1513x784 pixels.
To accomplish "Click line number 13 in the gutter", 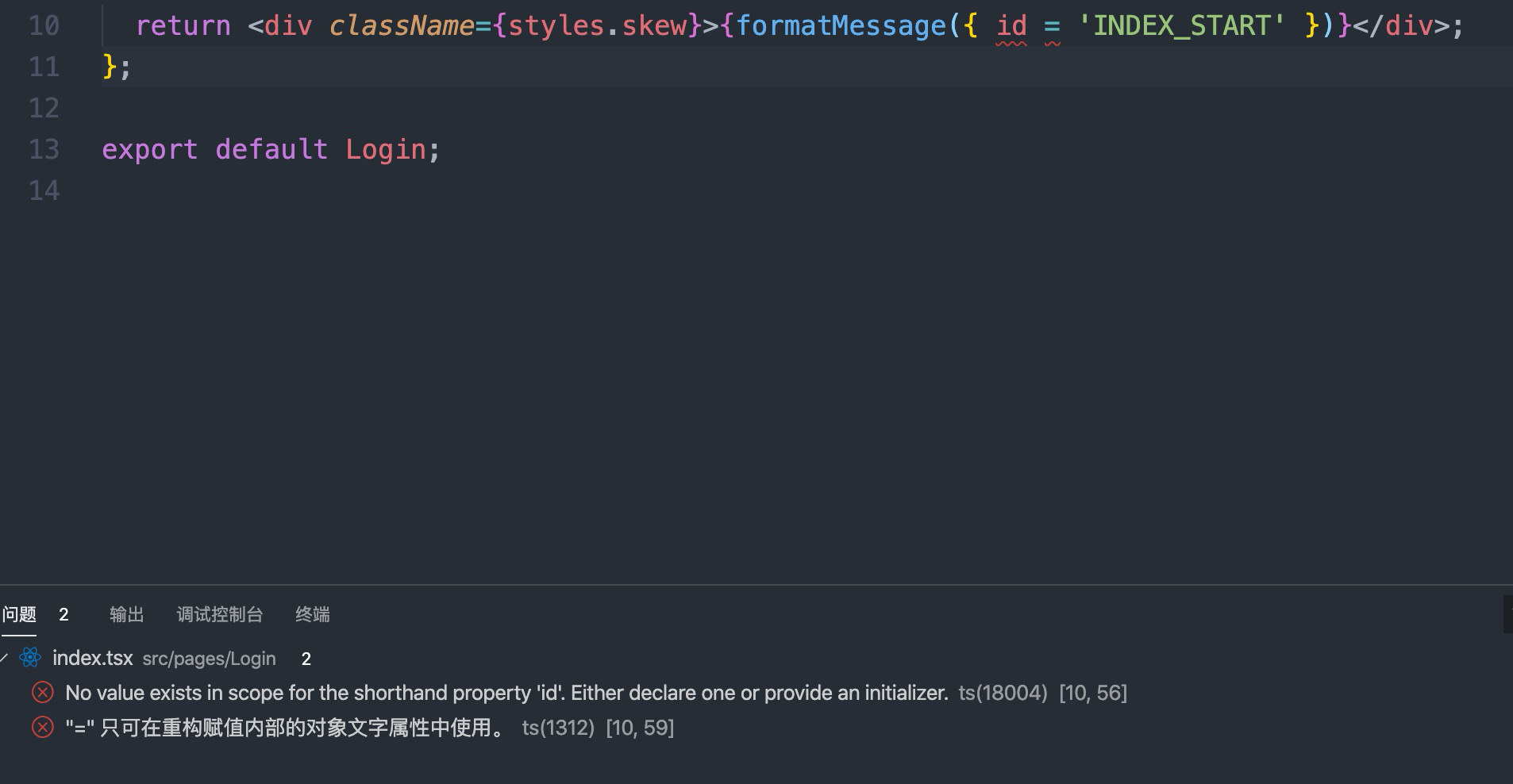I will pos(44,149).
